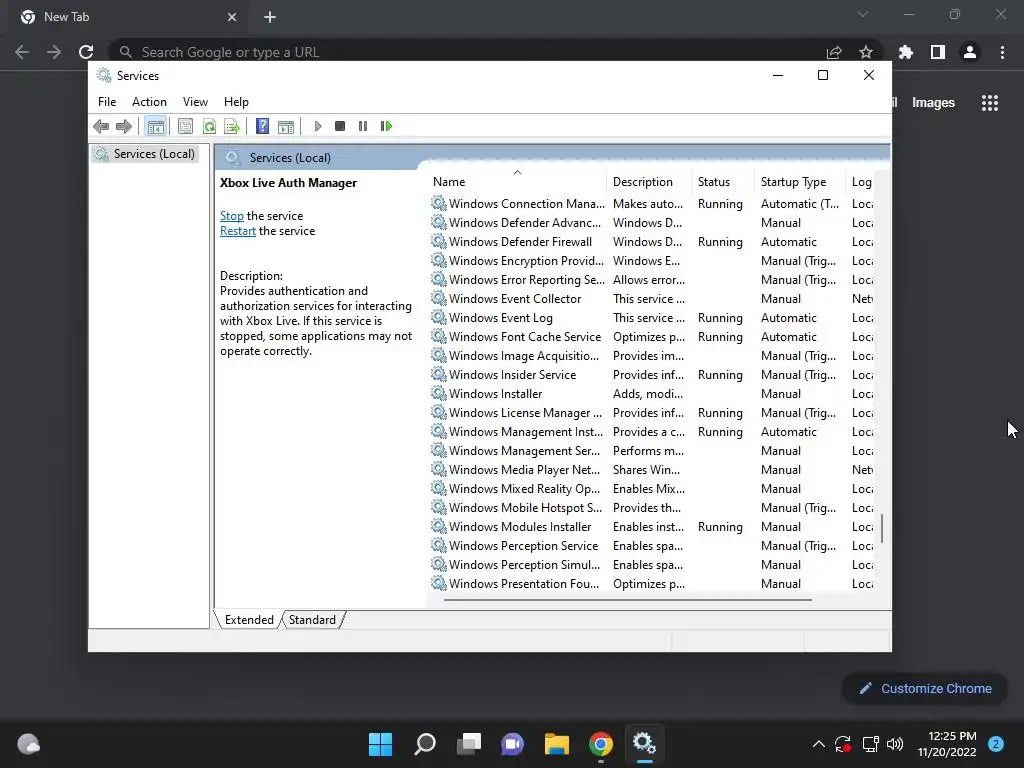The width and height of the screenshot is (1024, 768).
Task: Switch to the Standard tab
Action: 312,620
